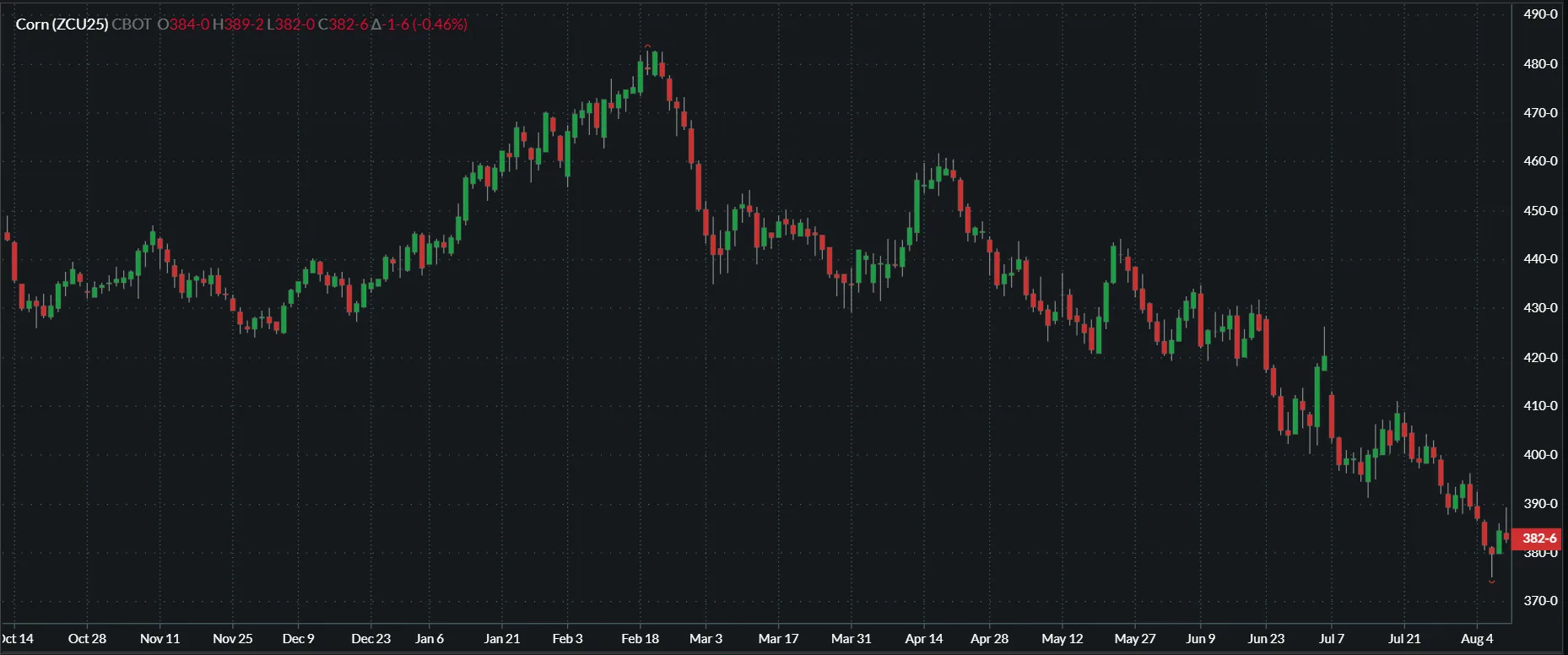Viewport: 1568px width, 655px height.
Task: Click the Oct 28 date label
Action: click(x=87, y=639)
